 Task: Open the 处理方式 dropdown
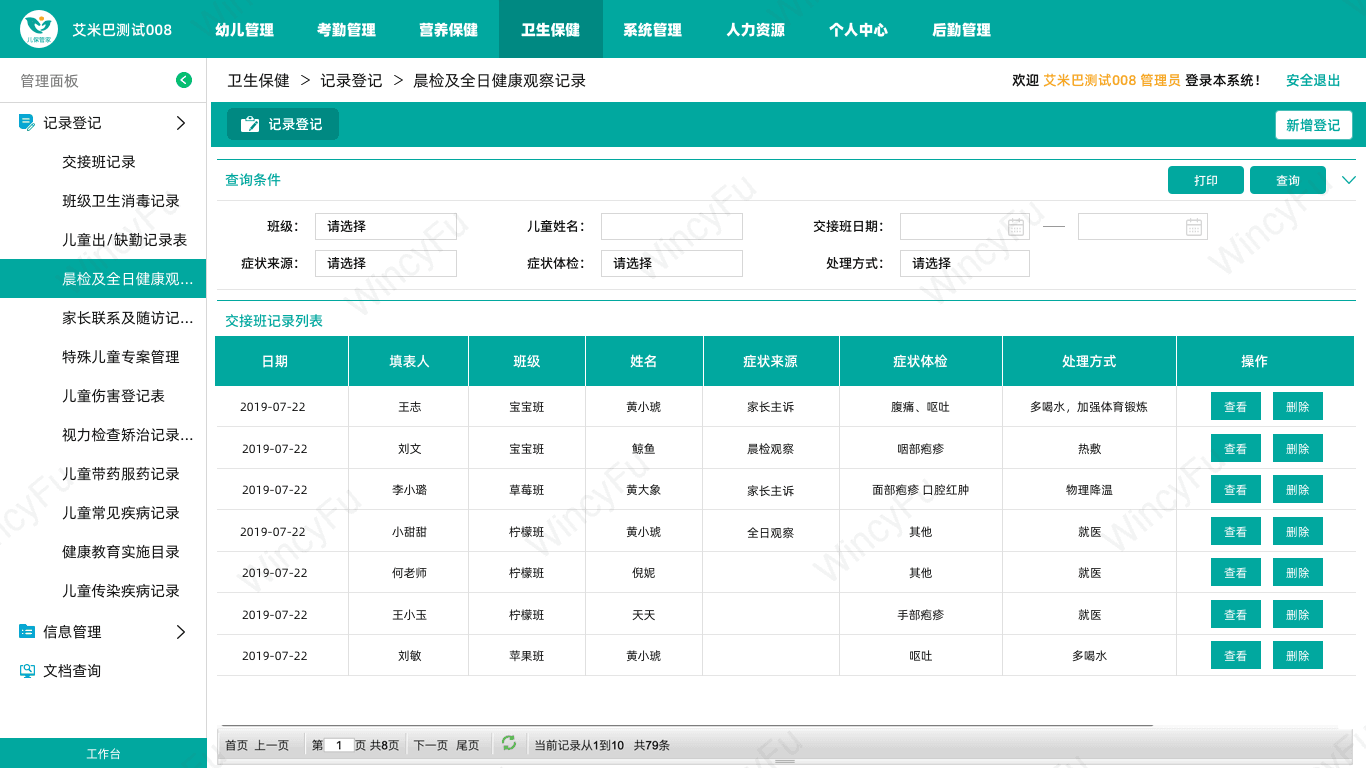pyautogui.click(x=965, y=263)
